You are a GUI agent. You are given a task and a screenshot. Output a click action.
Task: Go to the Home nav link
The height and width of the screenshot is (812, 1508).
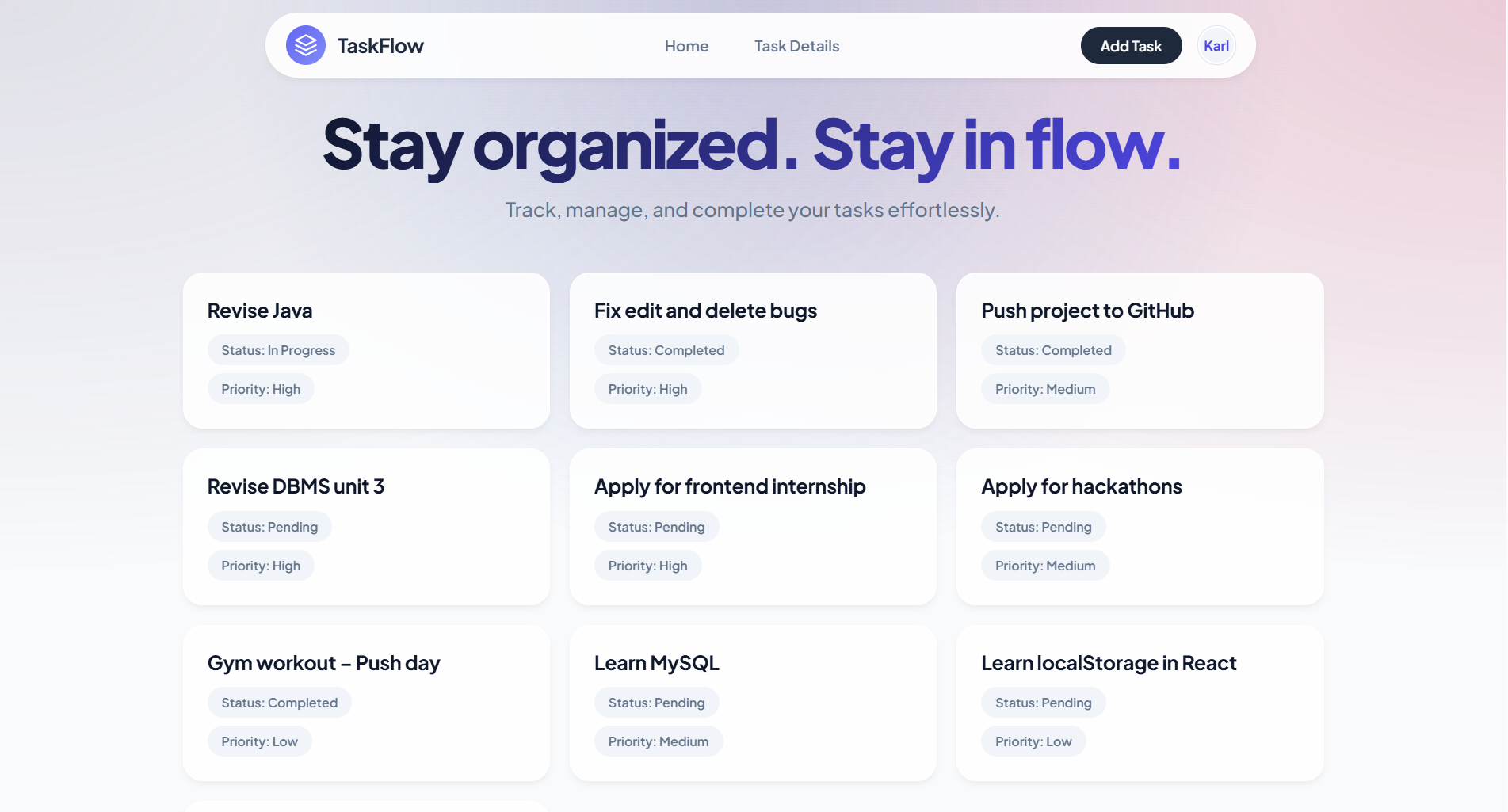686,46
